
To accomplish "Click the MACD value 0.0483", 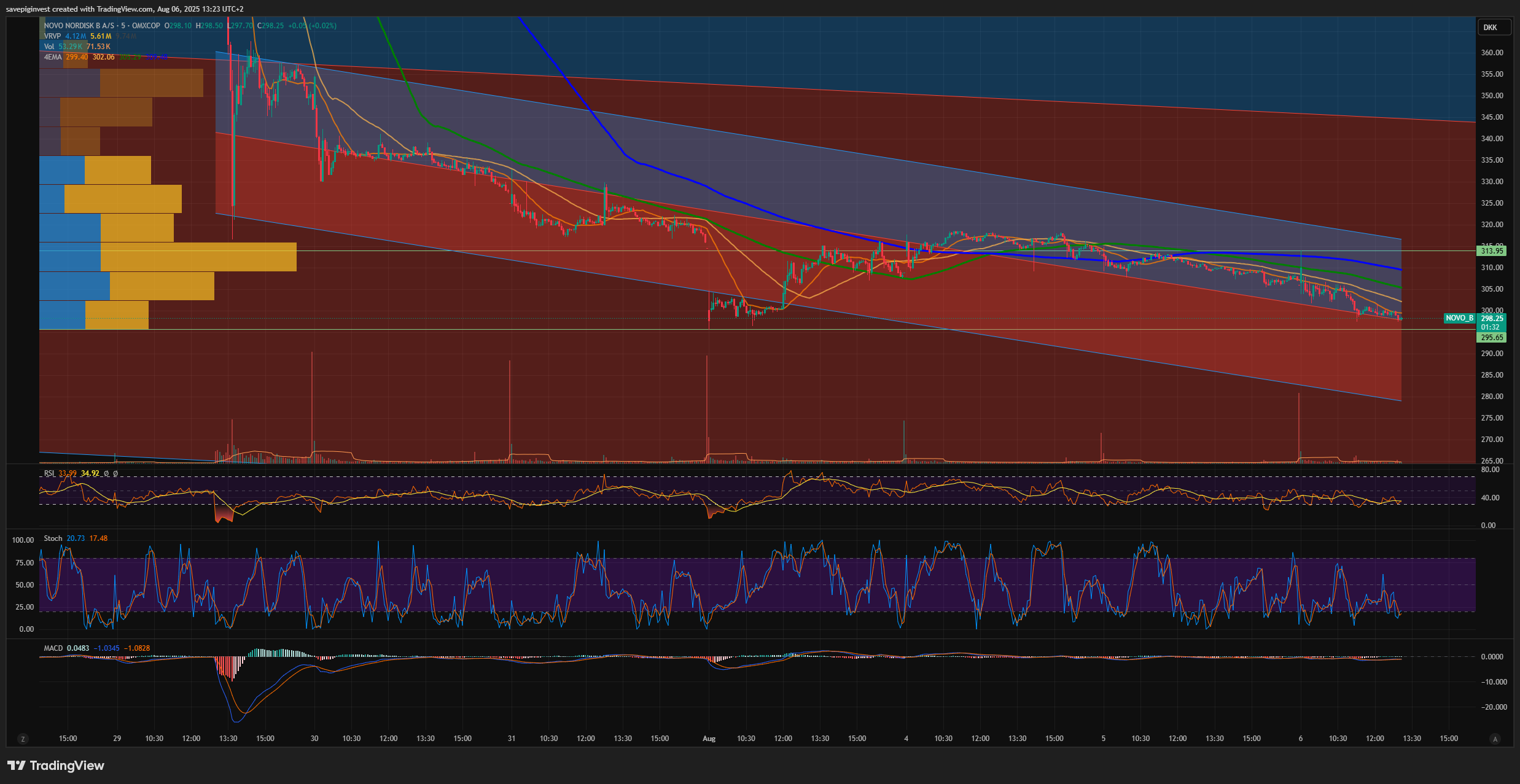I will click(x=78, y=648).
